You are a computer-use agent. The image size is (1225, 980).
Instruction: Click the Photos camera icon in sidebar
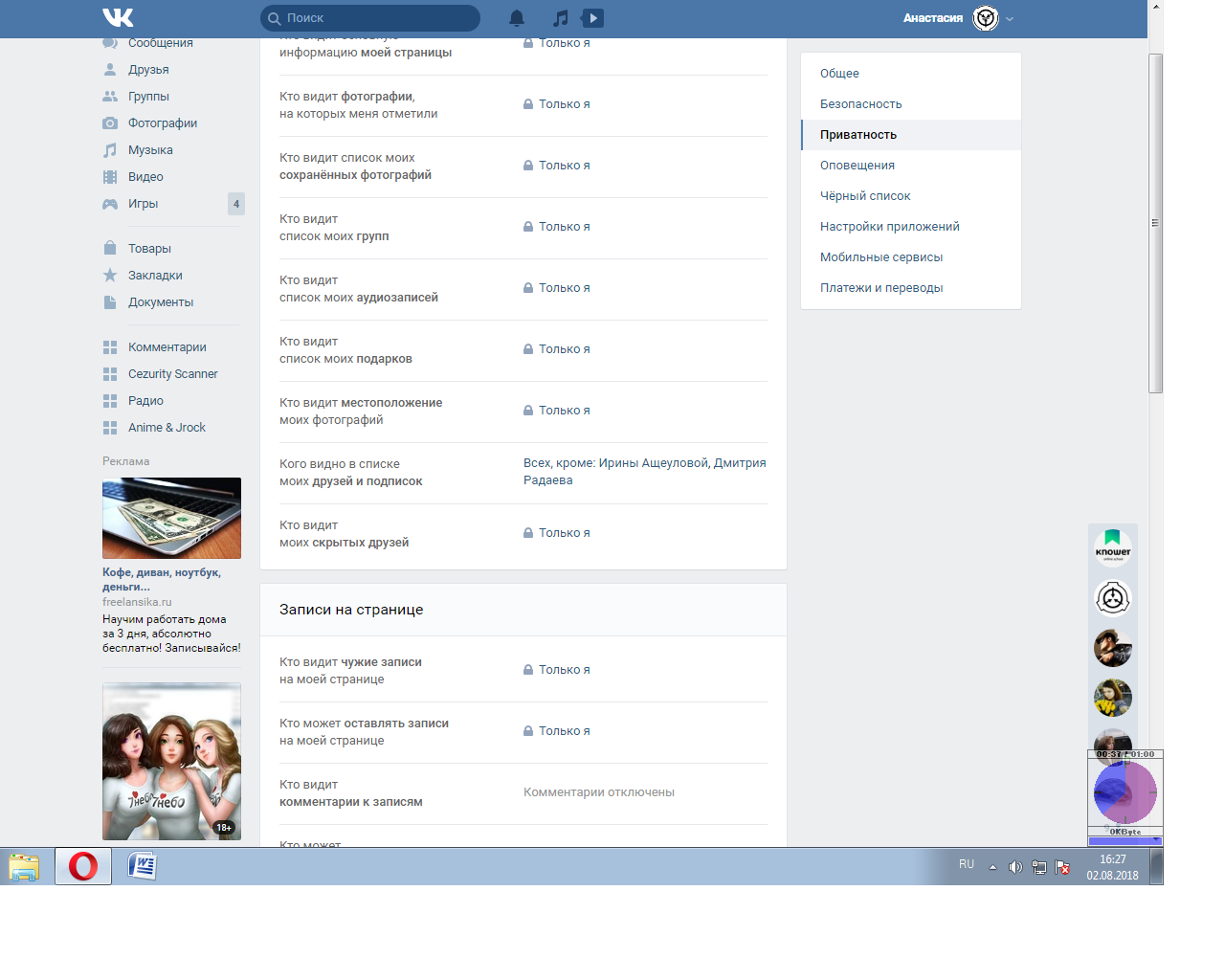(110, 123)
